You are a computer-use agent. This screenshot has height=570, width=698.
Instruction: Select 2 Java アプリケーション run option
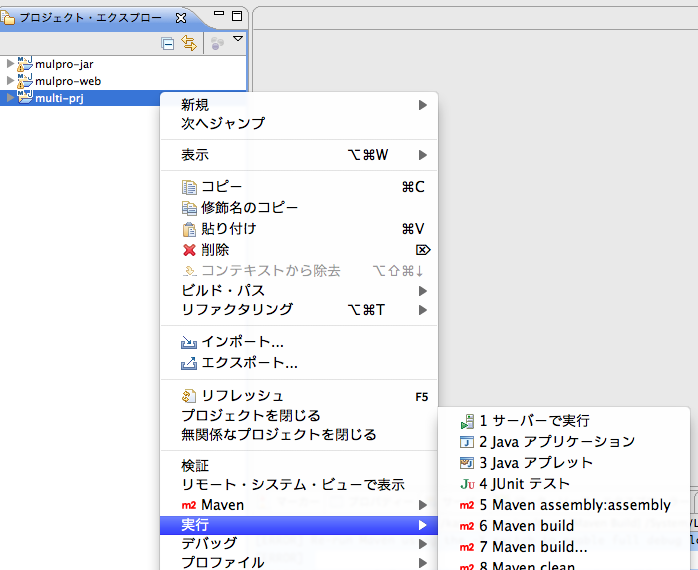556,441
